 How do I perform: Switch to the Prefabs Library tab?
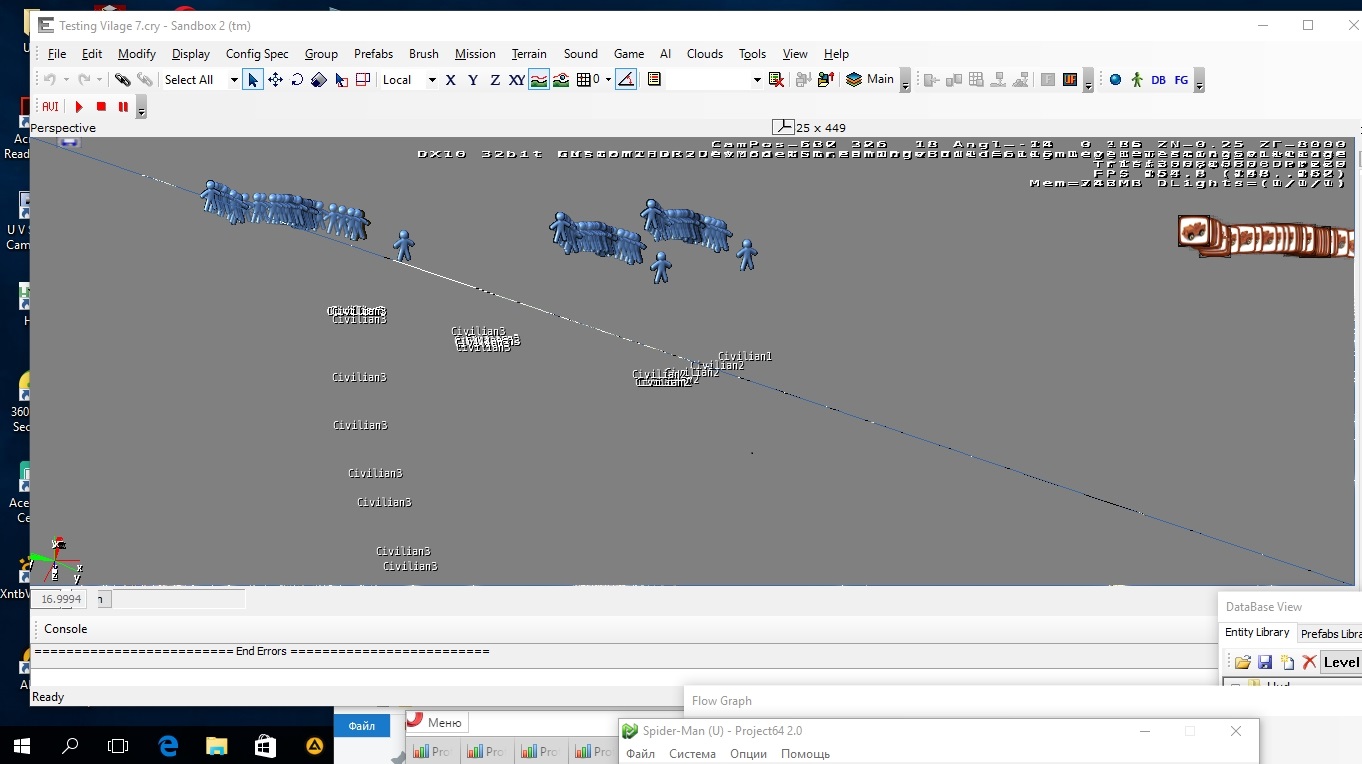click(x=1330, y=633)
